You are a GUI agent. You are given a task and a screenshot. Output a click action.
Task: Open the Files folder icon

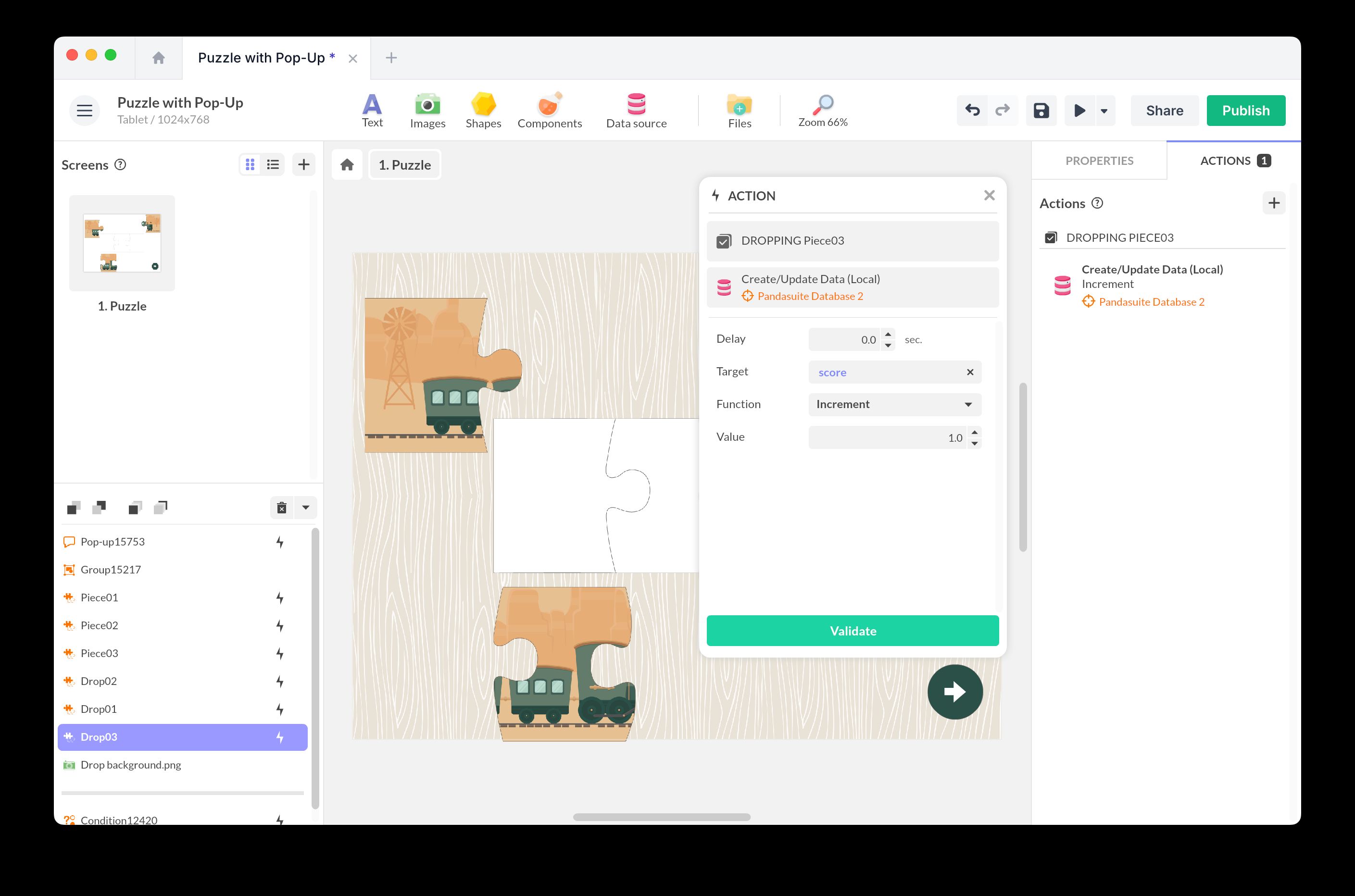[x=739, y=105]
